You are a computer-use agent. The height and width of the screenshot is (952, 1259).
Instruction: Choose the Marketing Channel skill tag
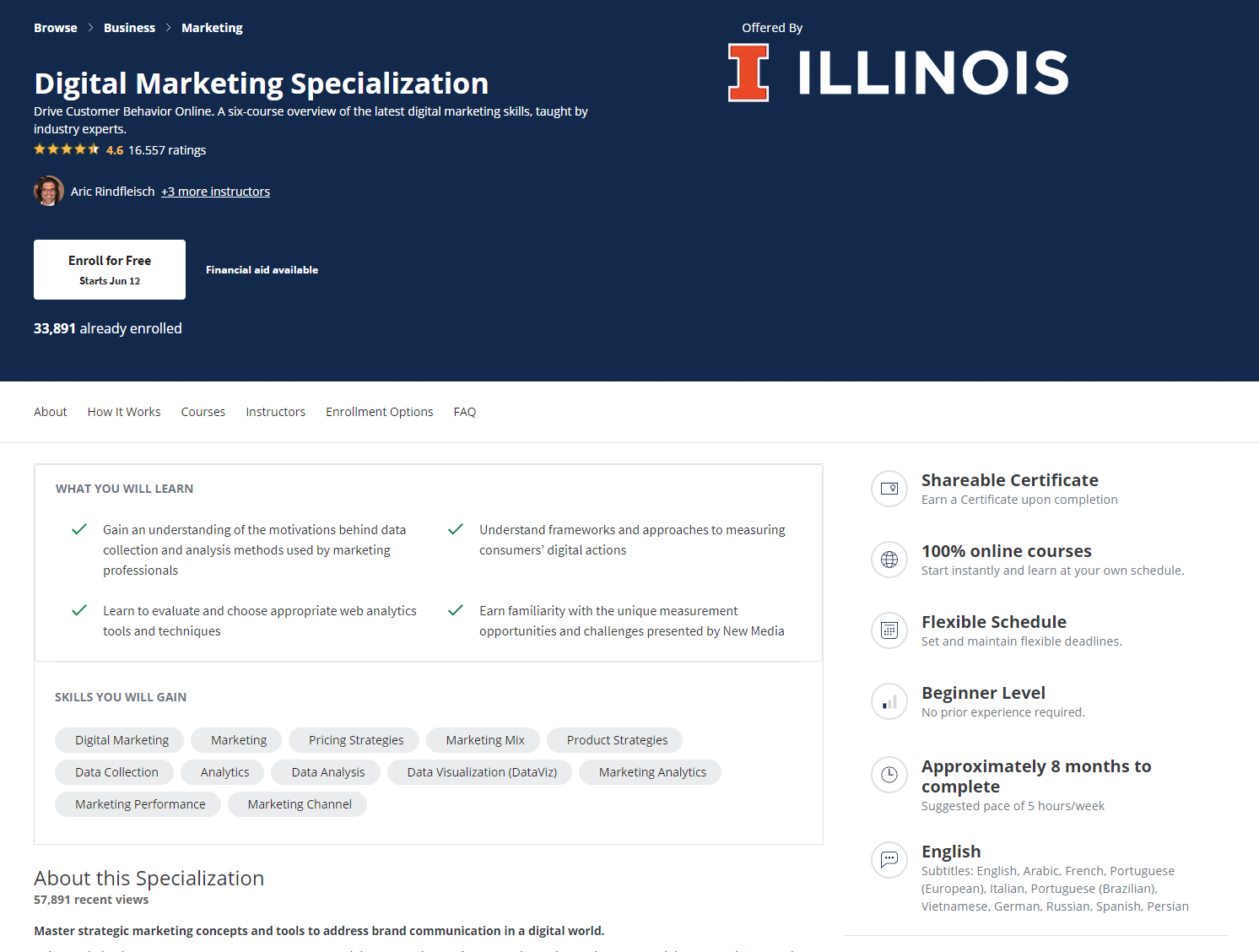[x=297, y=804]
